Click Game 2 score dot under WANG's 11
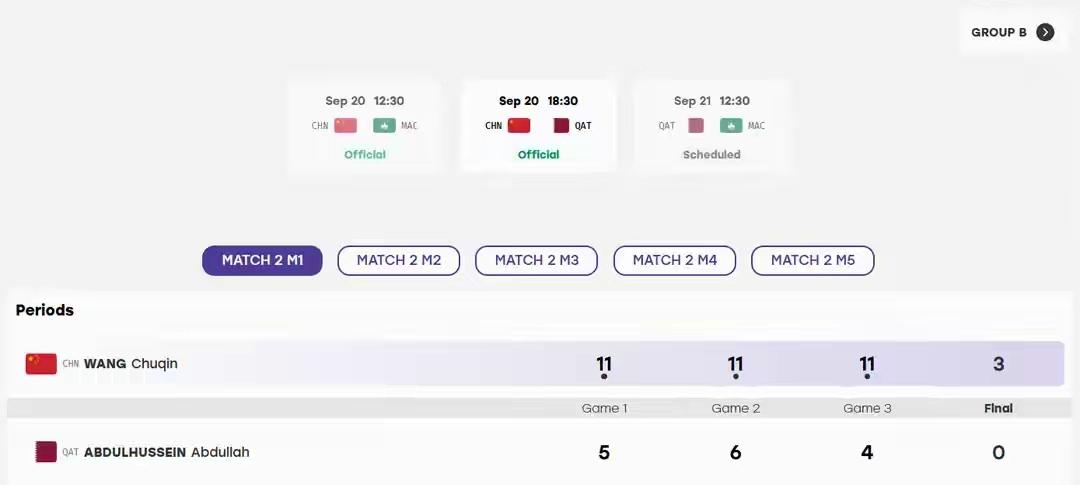The height and width of the screenshot is (485, 1080). [736, 377]
